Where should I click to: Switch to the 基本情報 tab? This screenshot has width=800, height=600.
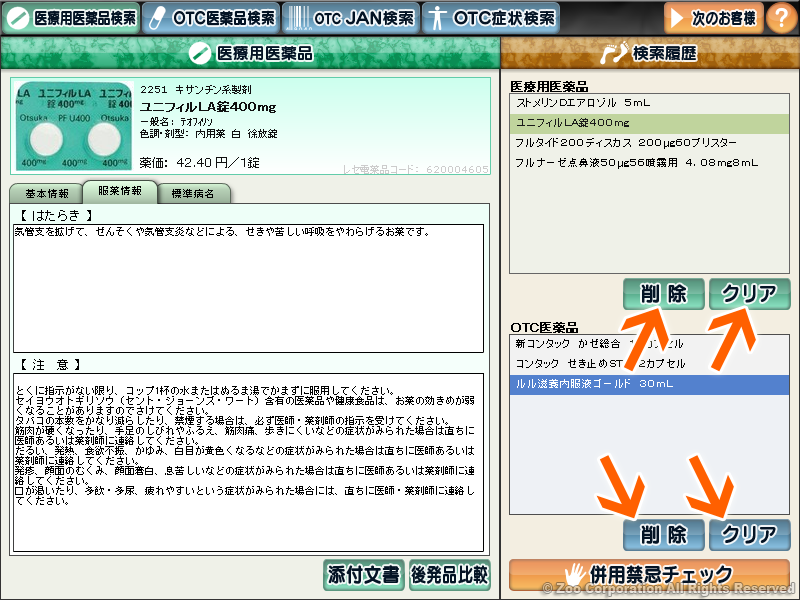[46, 193]
